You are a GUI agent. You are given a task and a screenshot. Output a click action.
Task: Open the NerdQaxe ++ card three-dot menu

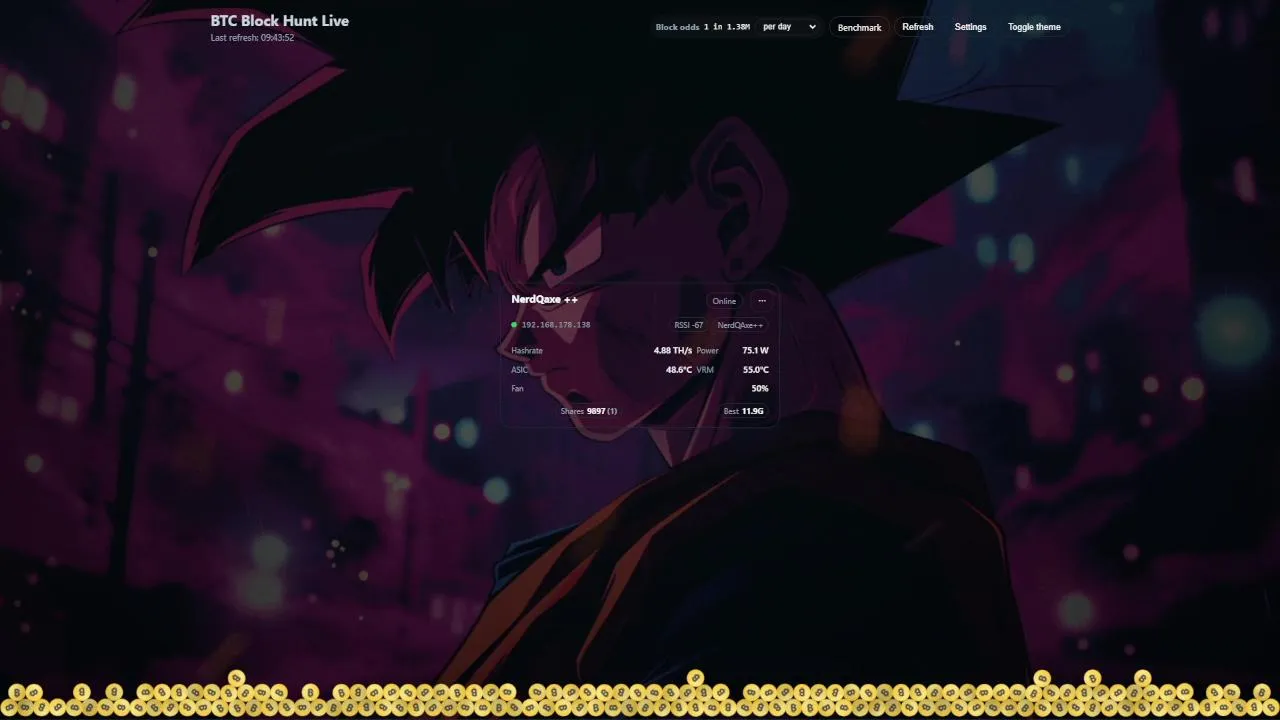click(762, 301)
